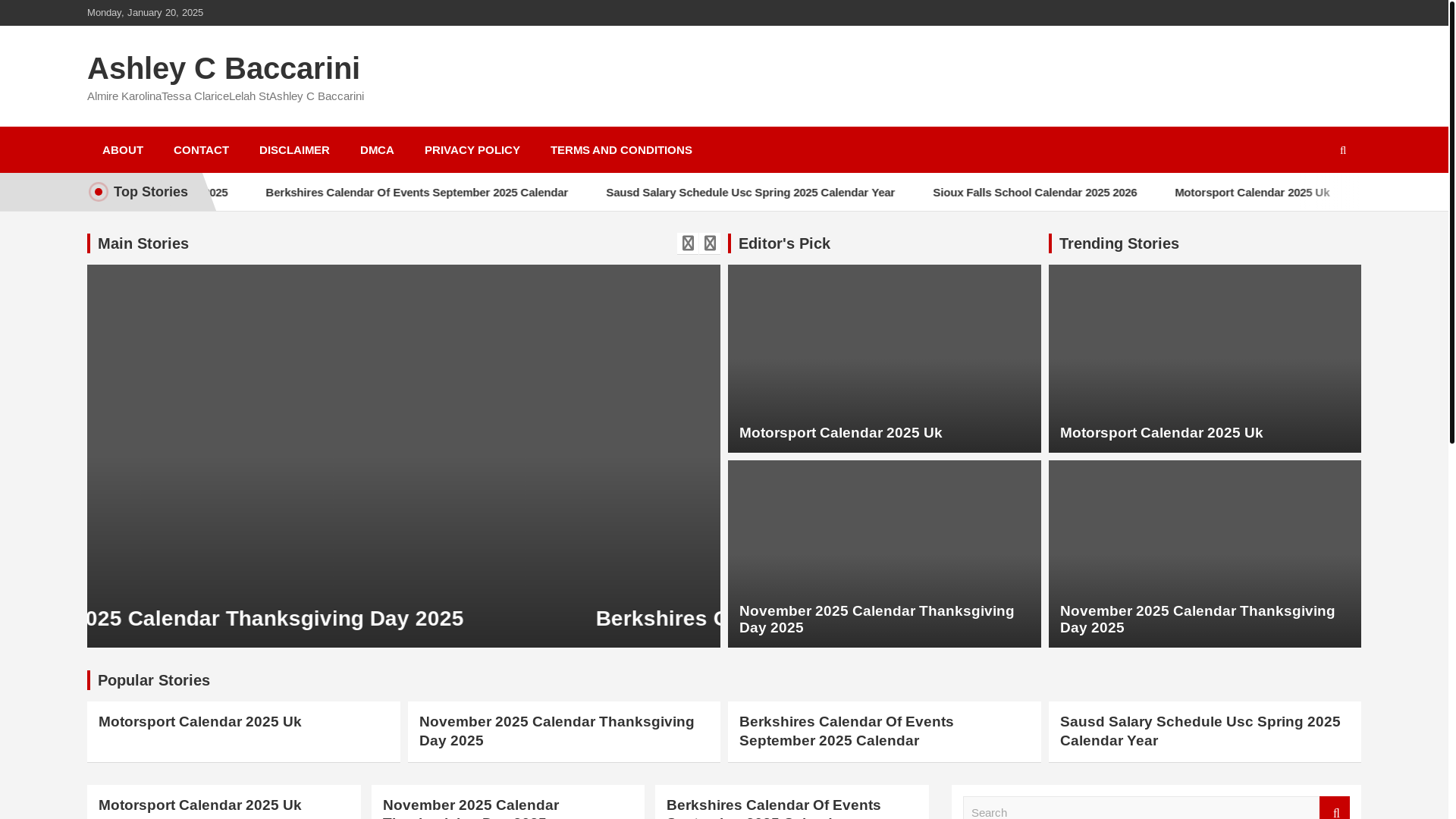Open Trending Stories Motorsport Calendar 2025 Uk

[1161, 433]
